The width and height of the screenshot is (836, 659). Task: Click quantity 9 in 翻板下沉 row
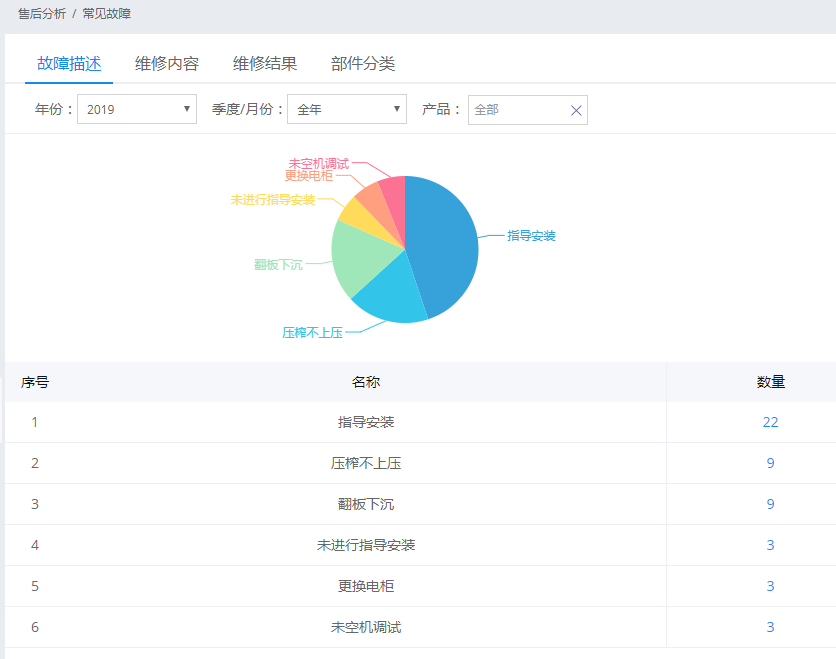point(770,504)
